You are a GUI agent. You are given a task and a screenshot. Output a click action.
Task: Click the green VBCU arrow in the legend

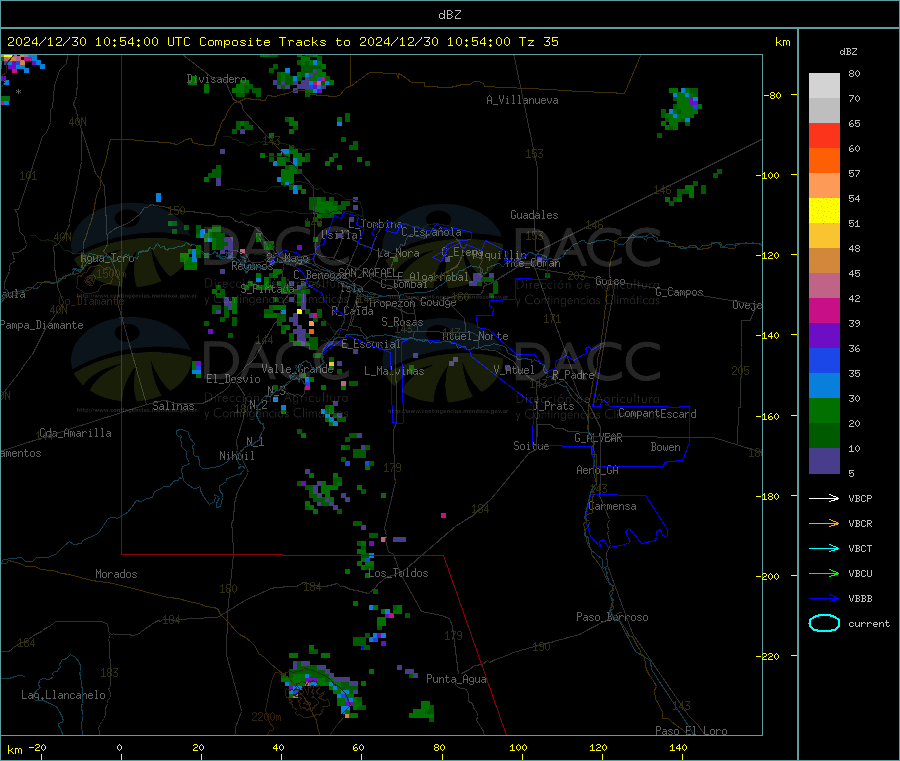tap(824, 573)
